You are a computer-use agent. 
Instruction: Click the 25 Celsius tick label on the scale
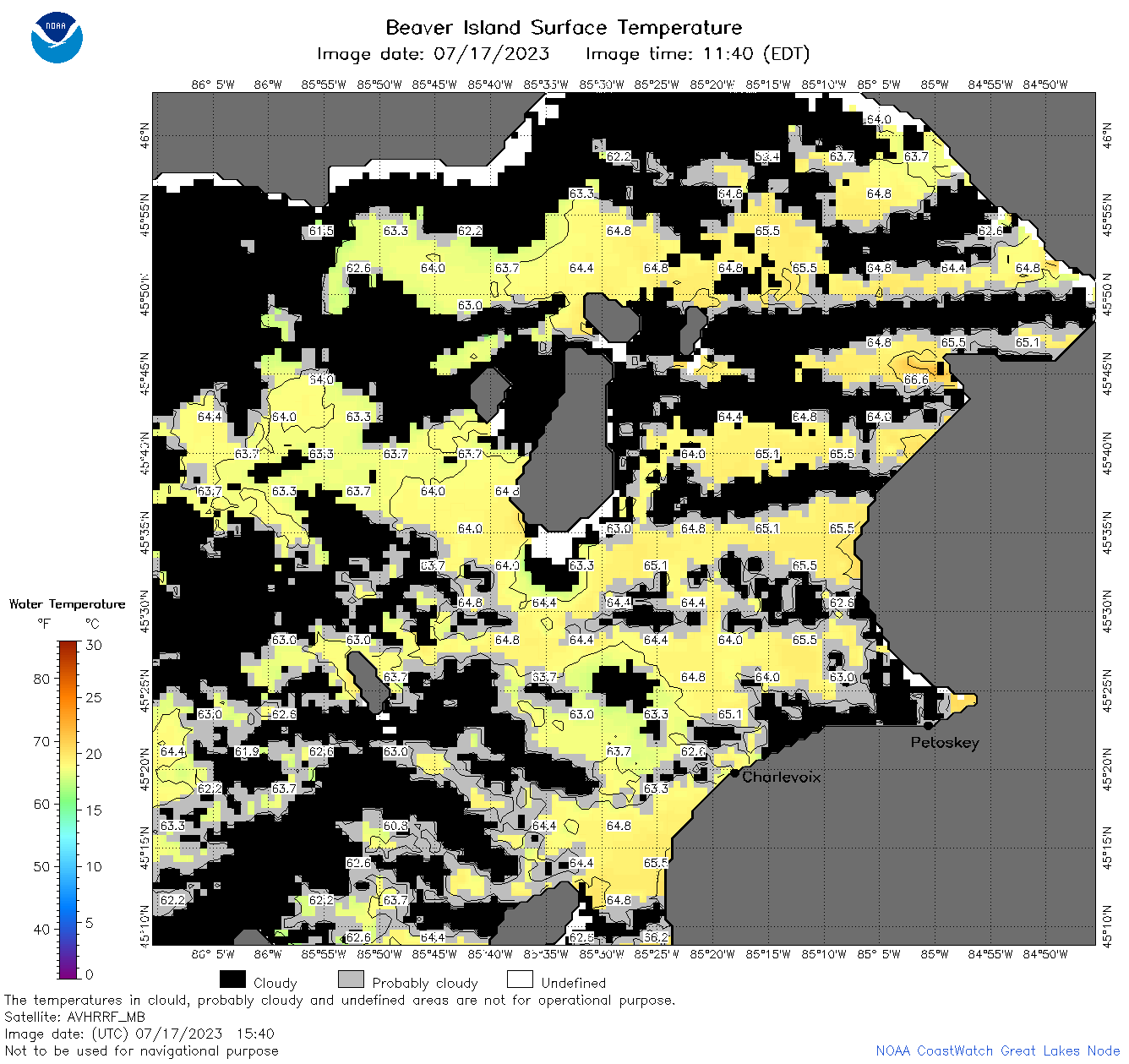94,697
